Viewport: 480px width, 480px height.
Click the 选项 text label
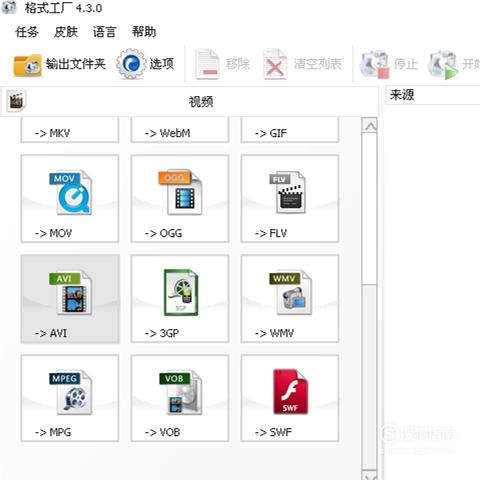point(162,64)
